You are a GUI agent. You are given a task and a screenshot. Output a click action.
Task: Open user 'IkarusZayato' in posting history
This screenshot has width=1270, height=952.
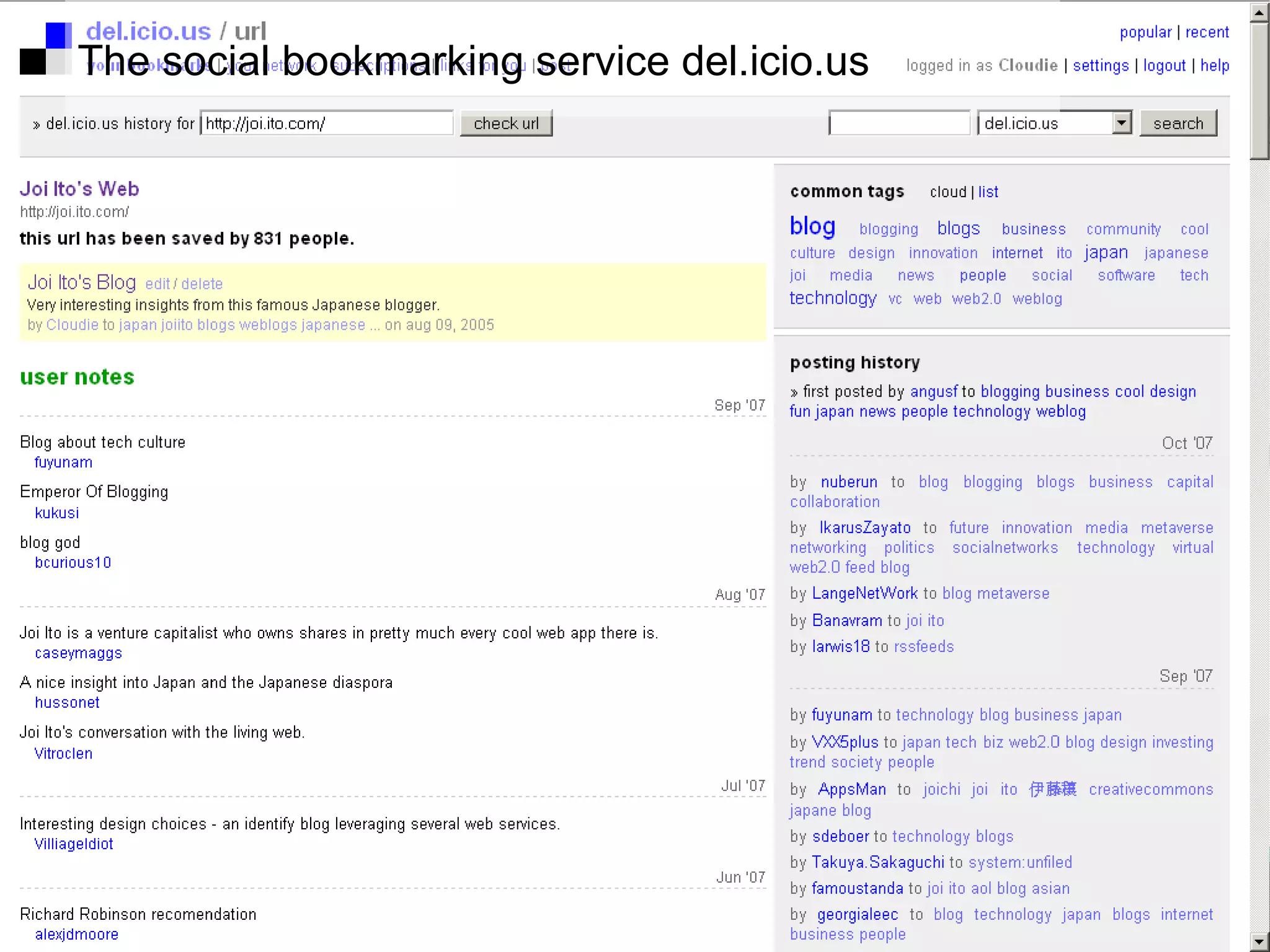[864, 528]
